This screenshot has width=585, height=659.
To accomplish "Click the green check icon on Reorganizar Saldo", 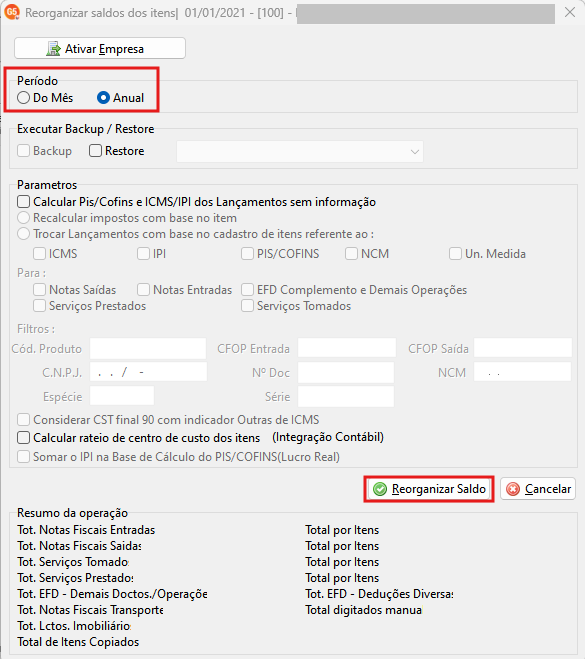I will [x=380, y=489].
